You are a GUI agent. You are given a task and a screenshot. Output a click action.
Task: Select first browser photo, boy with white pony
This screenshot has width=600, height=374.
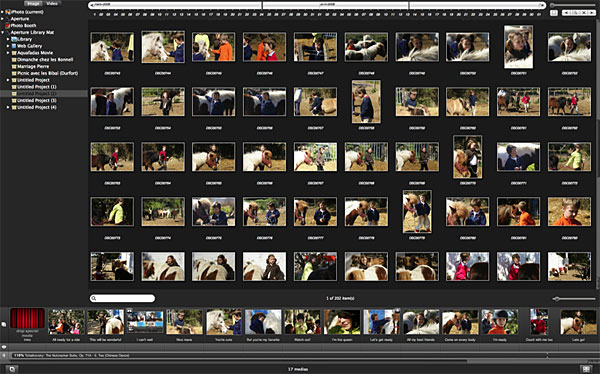point(112,47)
